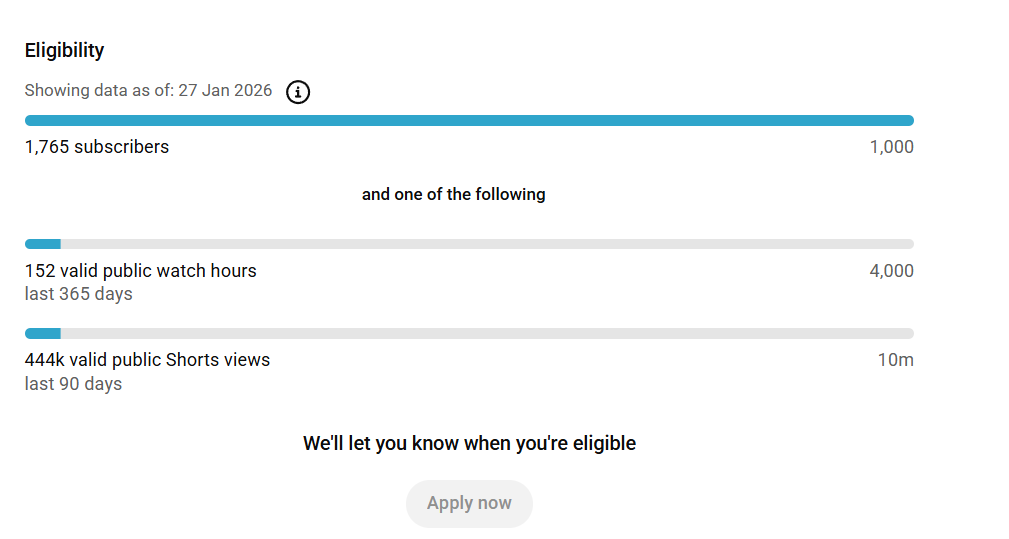The height and width of the screenshot is (539, 1009).
Task: Click the 4,000 watch hours target number
Action: (891, 271)
